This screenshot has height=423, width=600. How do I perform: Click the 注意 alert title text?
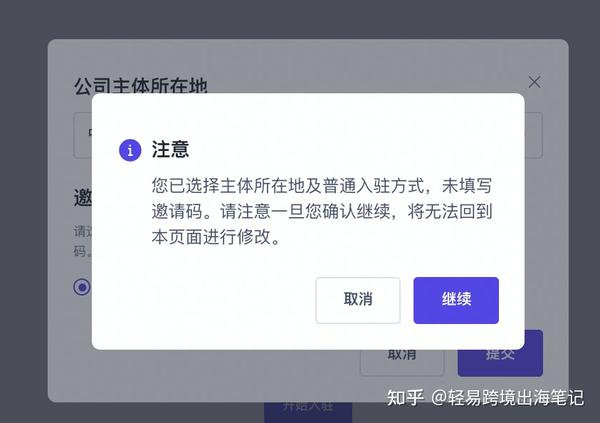pyautogui.click(x=170, y=149)
